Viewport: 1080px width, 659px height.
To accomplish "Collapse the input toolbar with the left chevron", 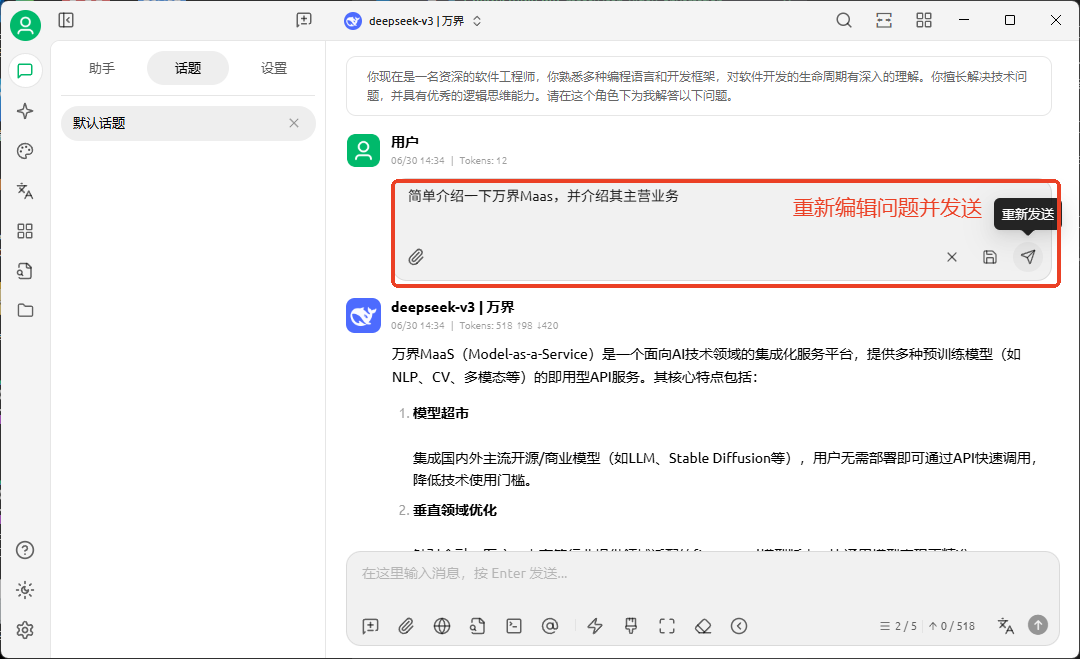I will (739, 626).
